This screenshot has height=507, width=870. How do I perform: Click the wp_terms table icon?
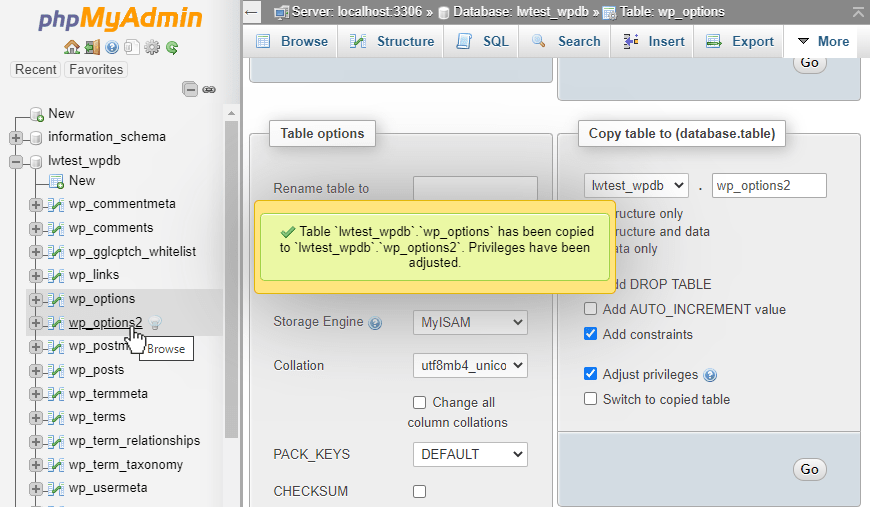[x=55, y=417]
